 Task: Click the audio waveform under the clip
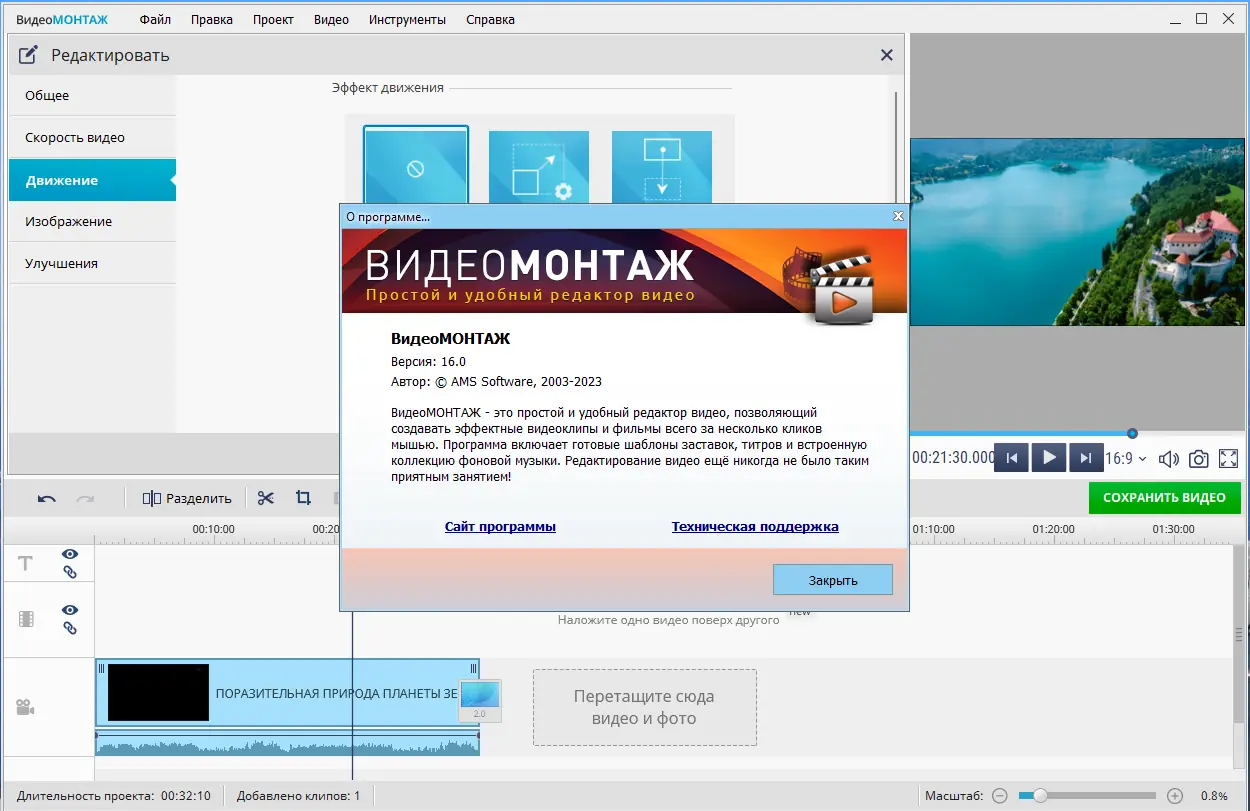coord(287,743)
